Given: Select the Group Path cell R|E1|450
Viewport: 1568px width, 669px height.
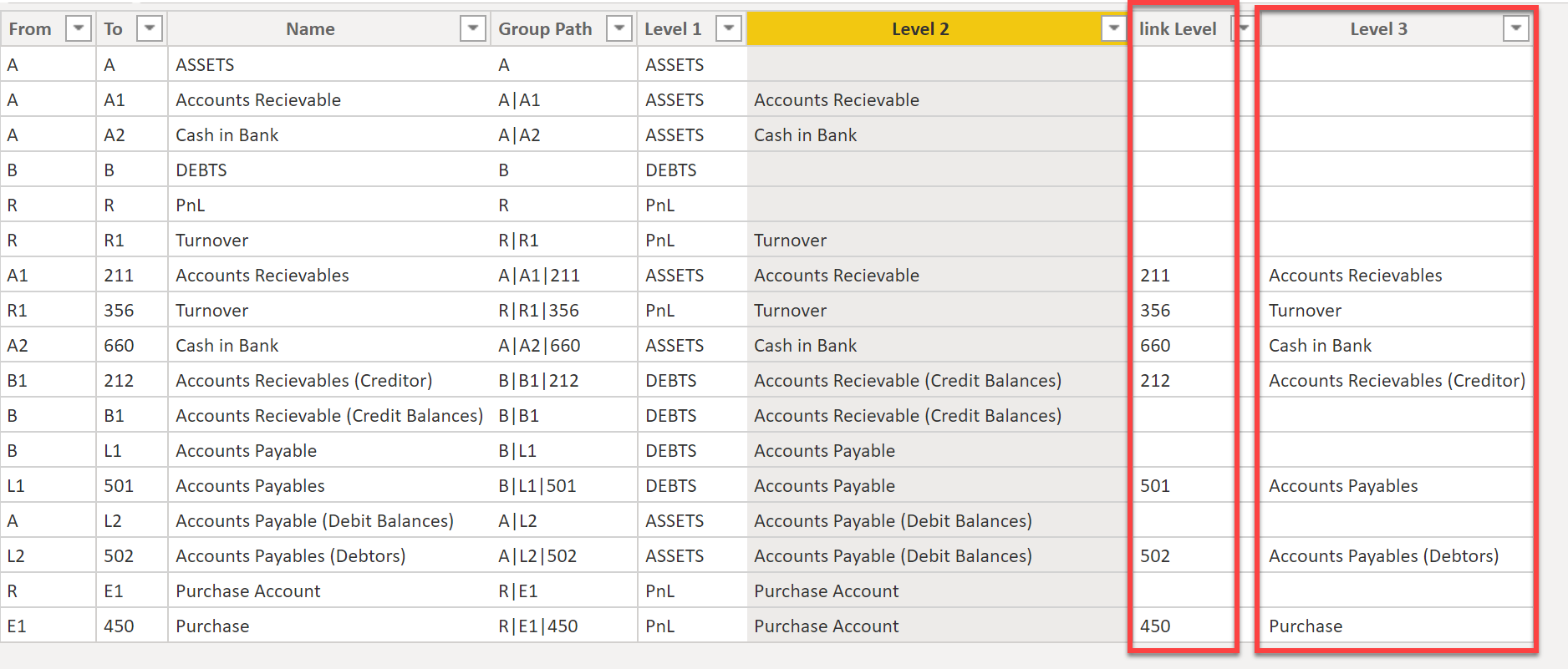Looking at the screenshot, I should pos(538,626).
